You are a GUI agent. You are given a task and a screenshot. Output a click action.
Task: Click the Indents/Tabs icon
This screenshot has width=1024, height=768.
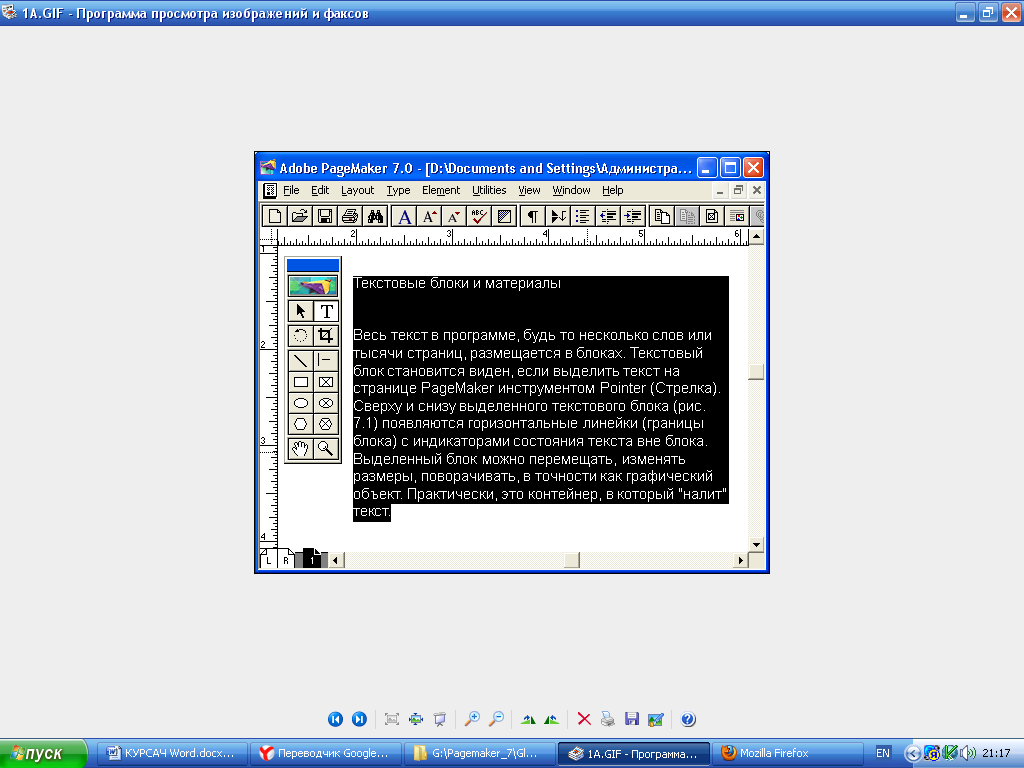pyautogui.click(x=558, y=216)
